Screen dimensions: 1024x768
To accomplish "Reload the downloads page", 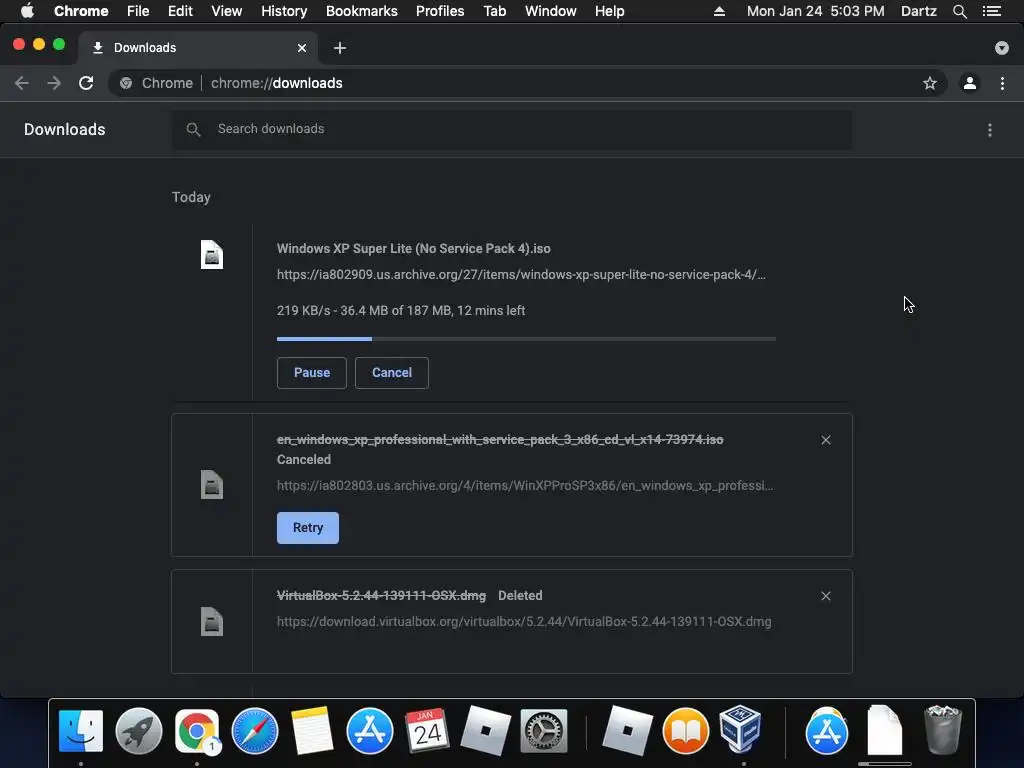I will click(86, 83).
